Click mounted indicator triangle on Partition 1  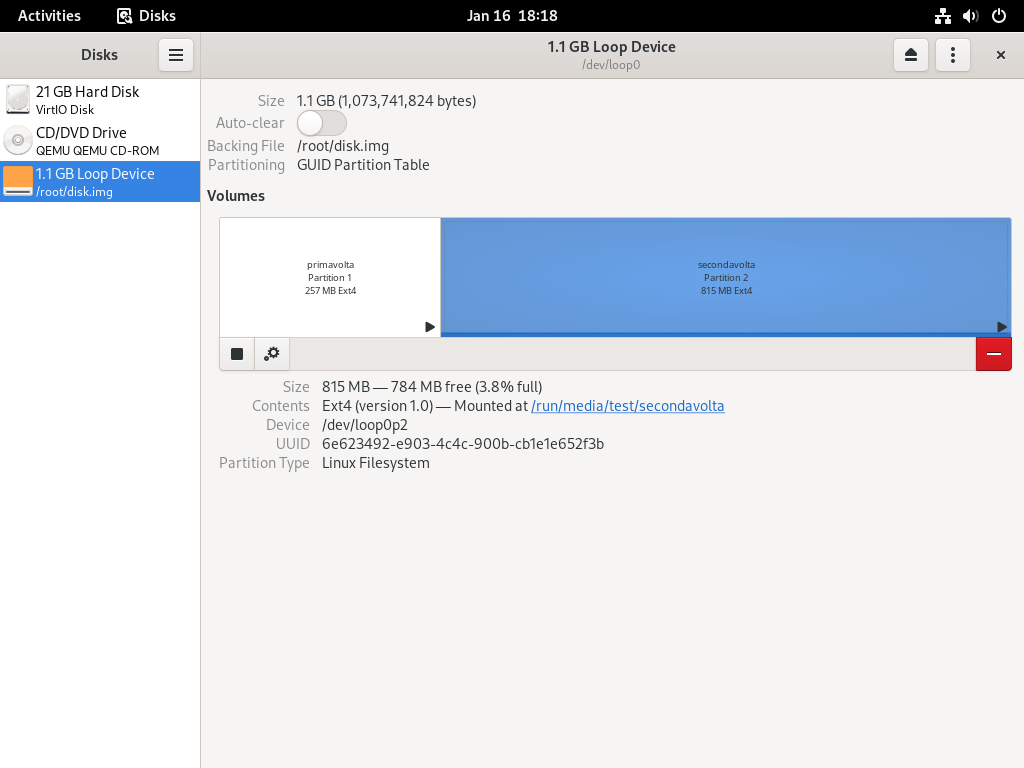click(x=430, y=327)
